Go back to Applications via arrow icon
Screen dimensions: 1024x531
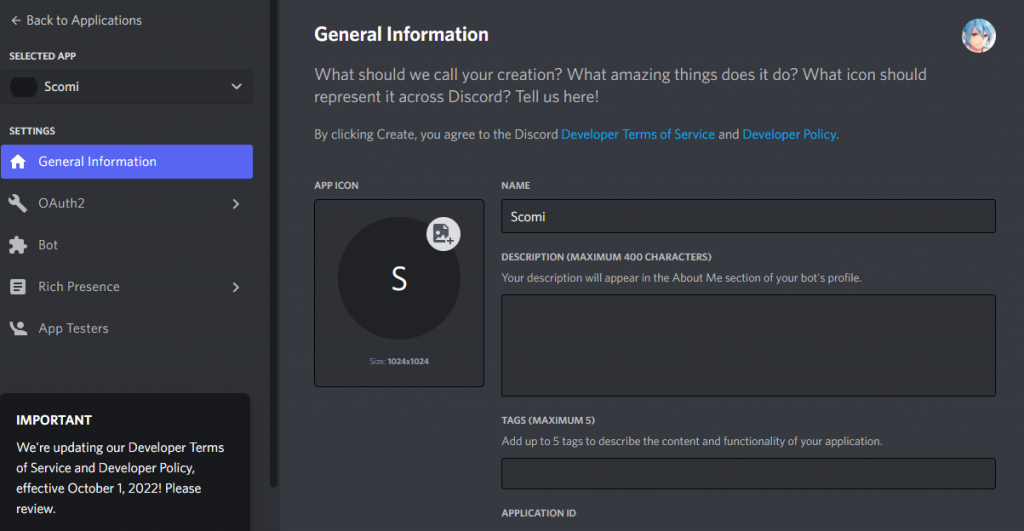point(16,20)
